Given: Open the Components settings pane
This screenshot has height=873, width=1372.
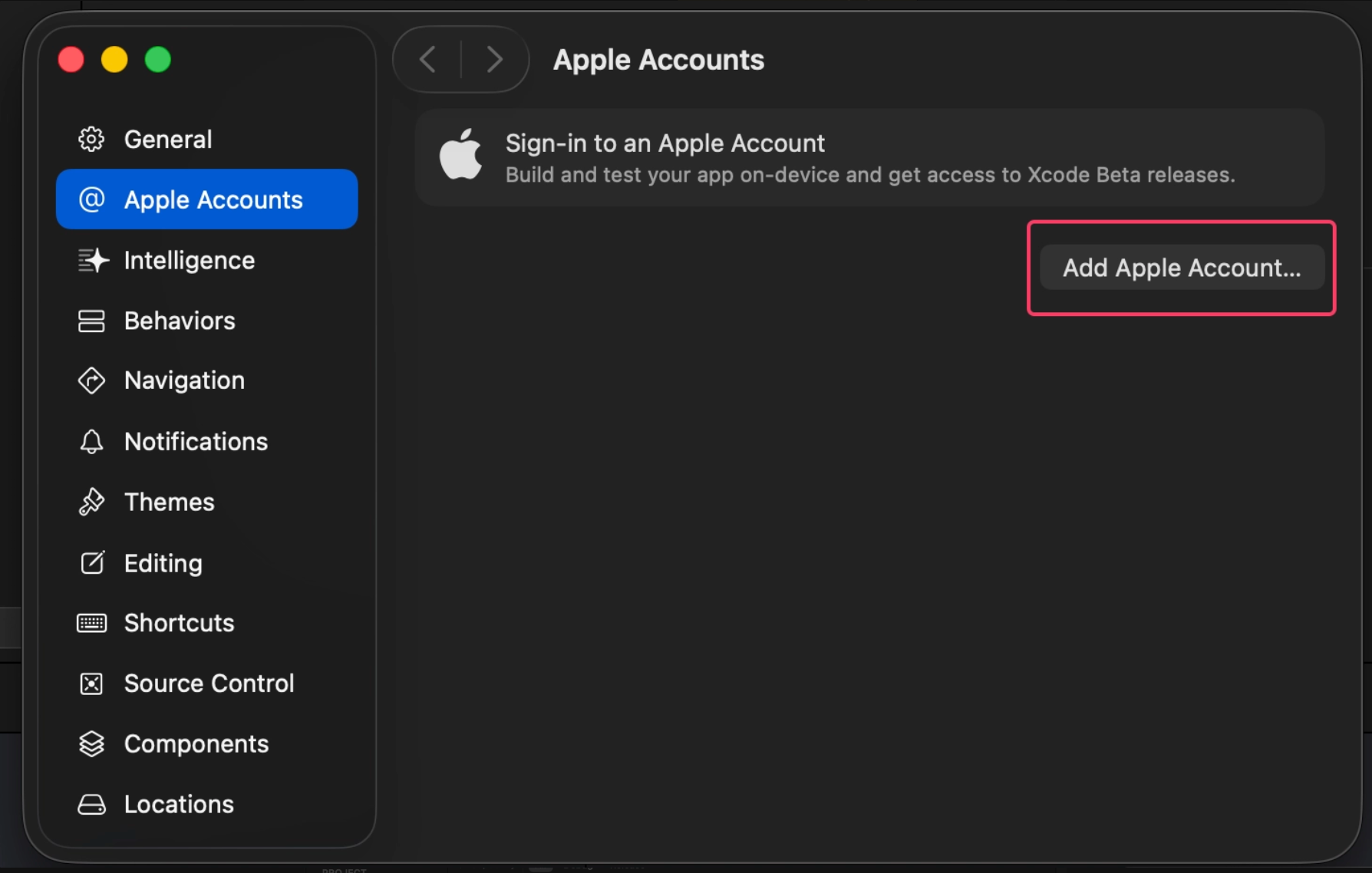Looking at the screenshot, I should click(207, 743).
